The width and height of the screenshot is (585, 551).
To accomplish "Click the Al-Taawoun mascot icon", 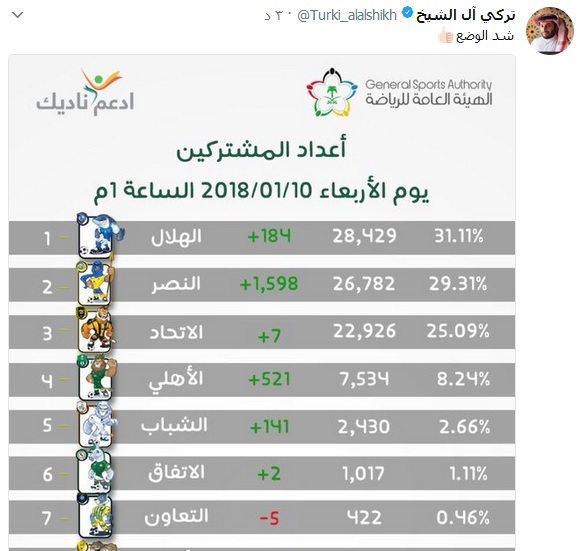I will point(95,516).
